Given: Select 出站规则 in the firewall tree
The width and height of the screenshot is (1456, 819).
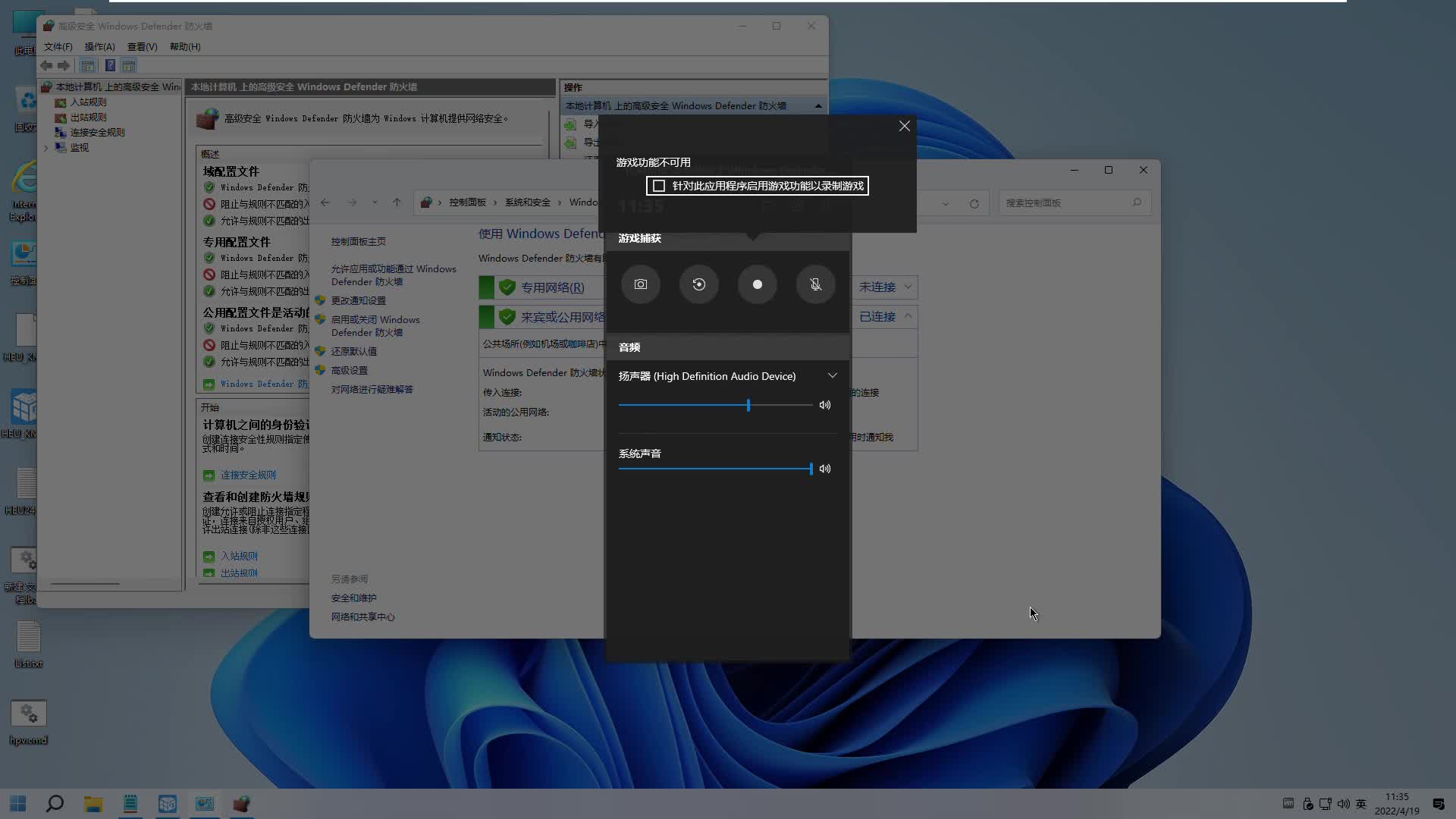Looking at the screenshot, I should (88, 118).
